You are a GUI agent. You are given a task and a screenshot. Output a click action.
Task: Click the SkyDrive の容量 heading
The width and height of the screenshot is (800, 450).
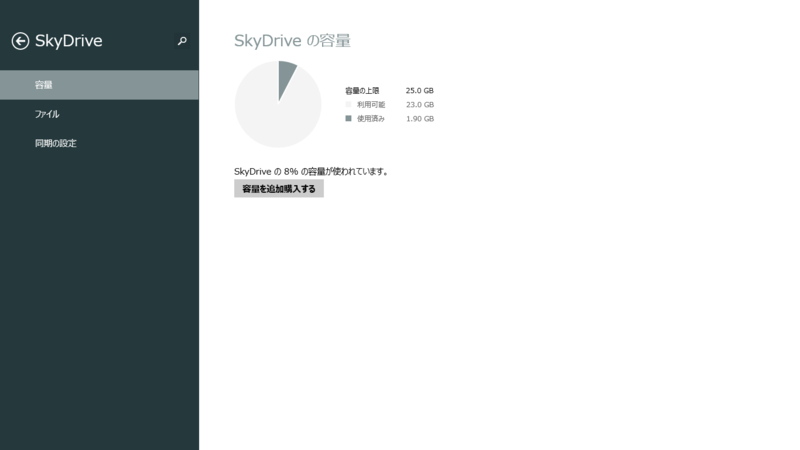(x=292, y=41)
